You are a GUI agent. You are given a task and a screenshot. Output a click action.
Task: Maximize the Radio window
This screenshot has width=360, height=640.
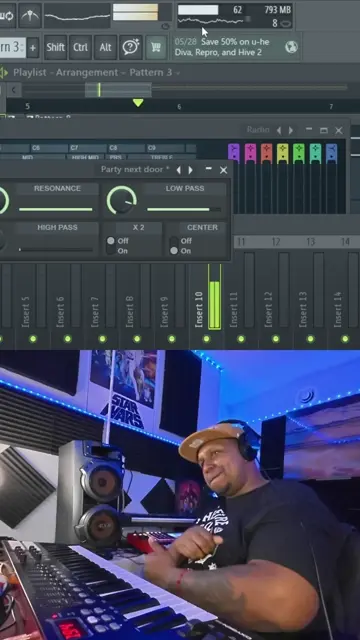pyautogui.click(x=324, y=130)
